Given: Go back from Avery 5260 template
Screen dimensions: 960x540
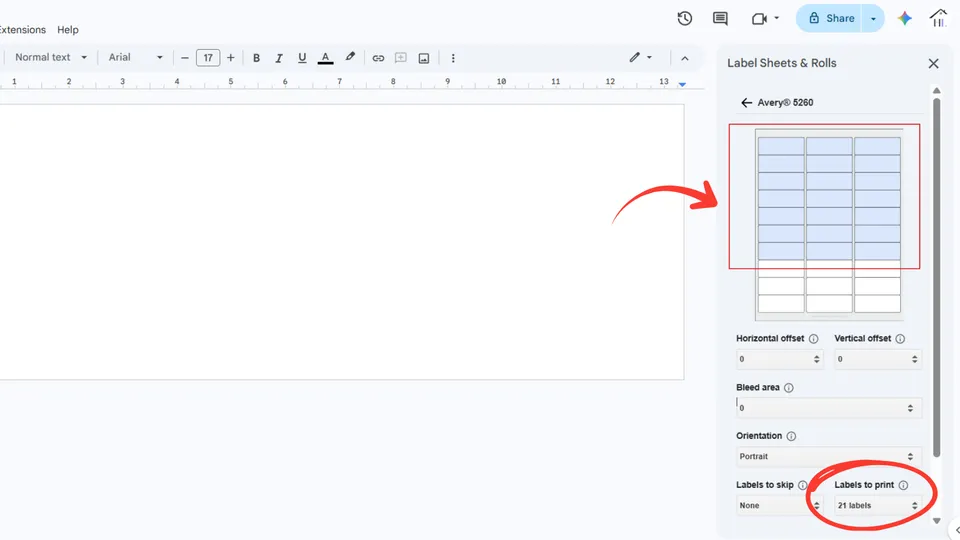Looking at the screenshot, I should point(746,103).
